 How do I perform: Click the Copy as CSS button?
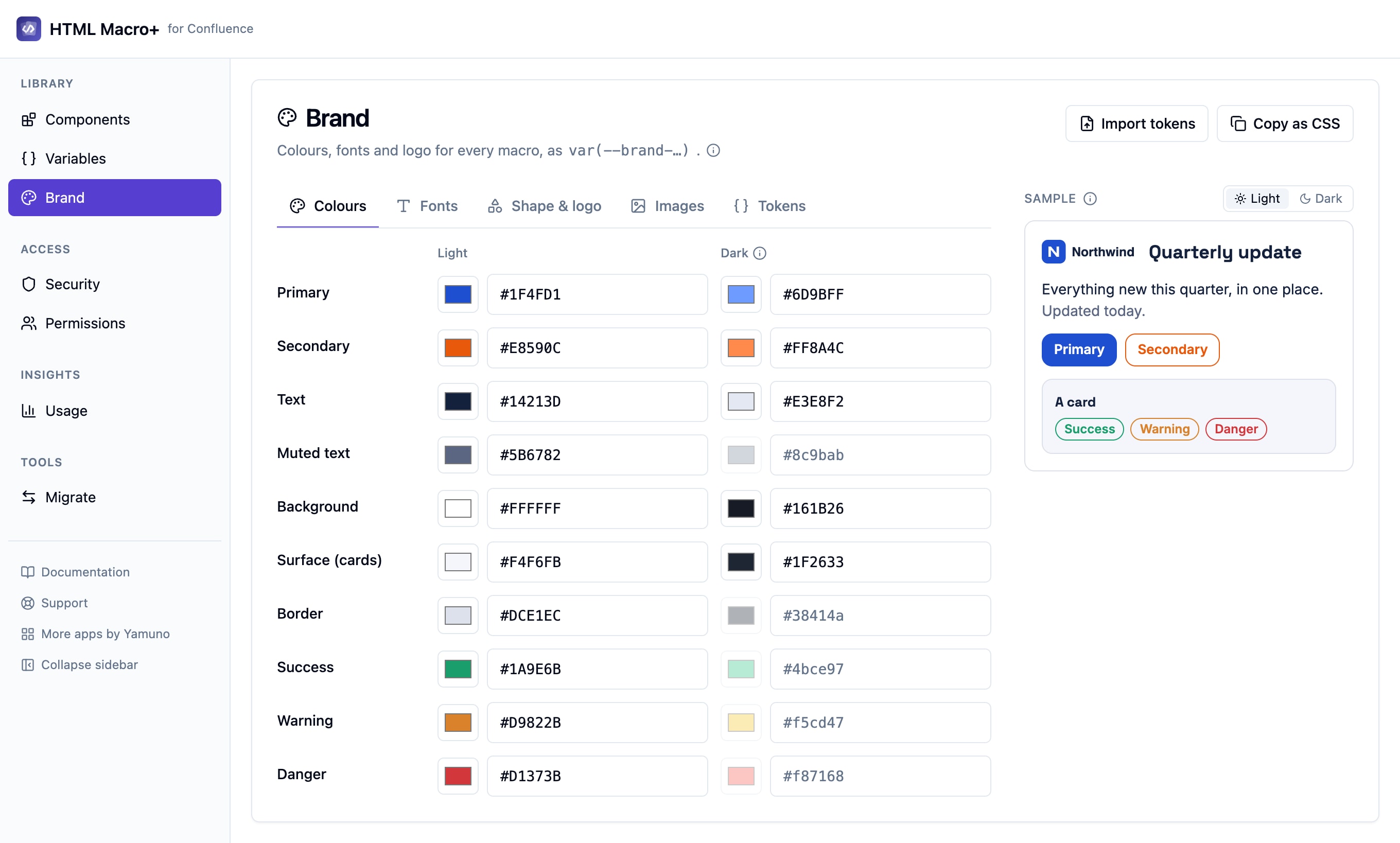tap(1285, 124)
